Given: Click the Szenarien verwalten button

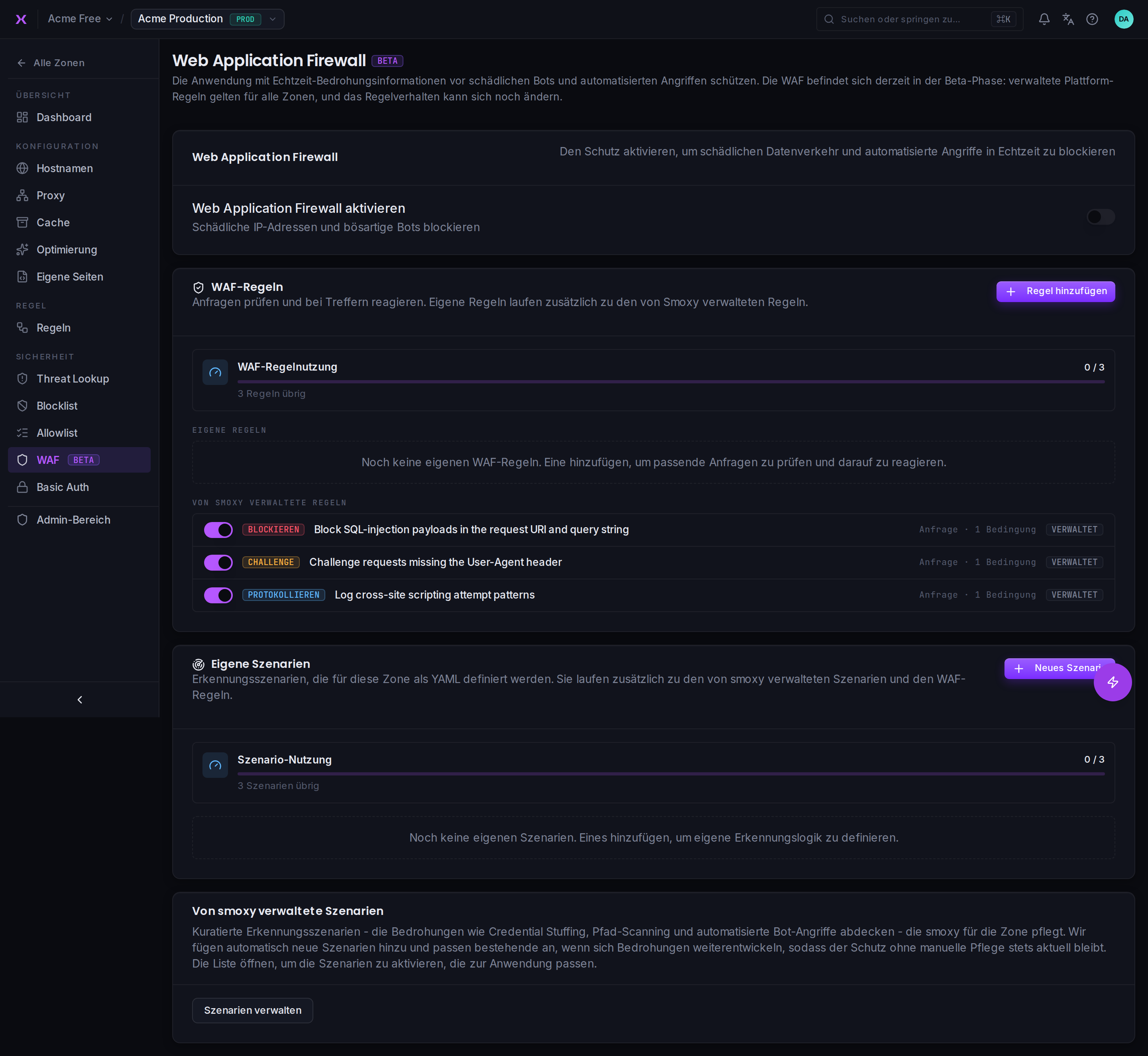Looking at the screenshot, I should (x=252, y=1010).
